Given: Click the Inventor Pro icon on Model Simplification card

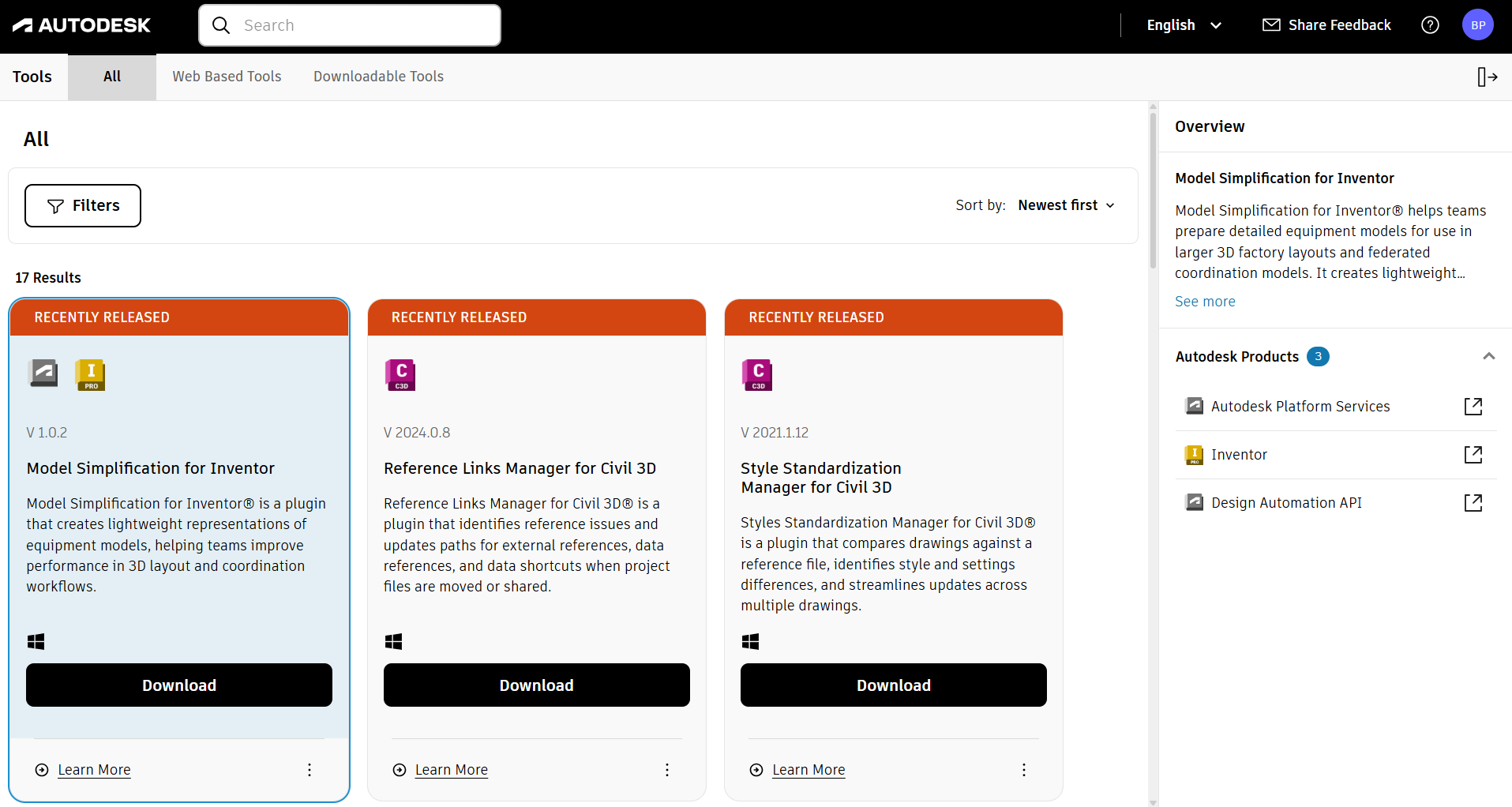Looking at the screenshot, I should click(x=91, y=375).
